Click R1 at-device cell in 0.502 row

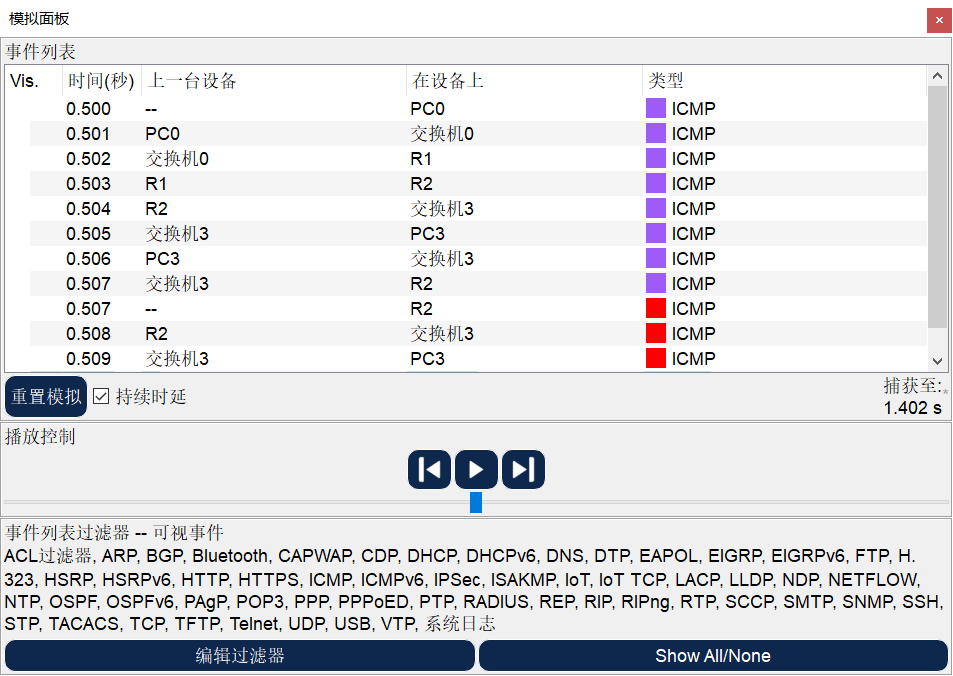point(421,159)
